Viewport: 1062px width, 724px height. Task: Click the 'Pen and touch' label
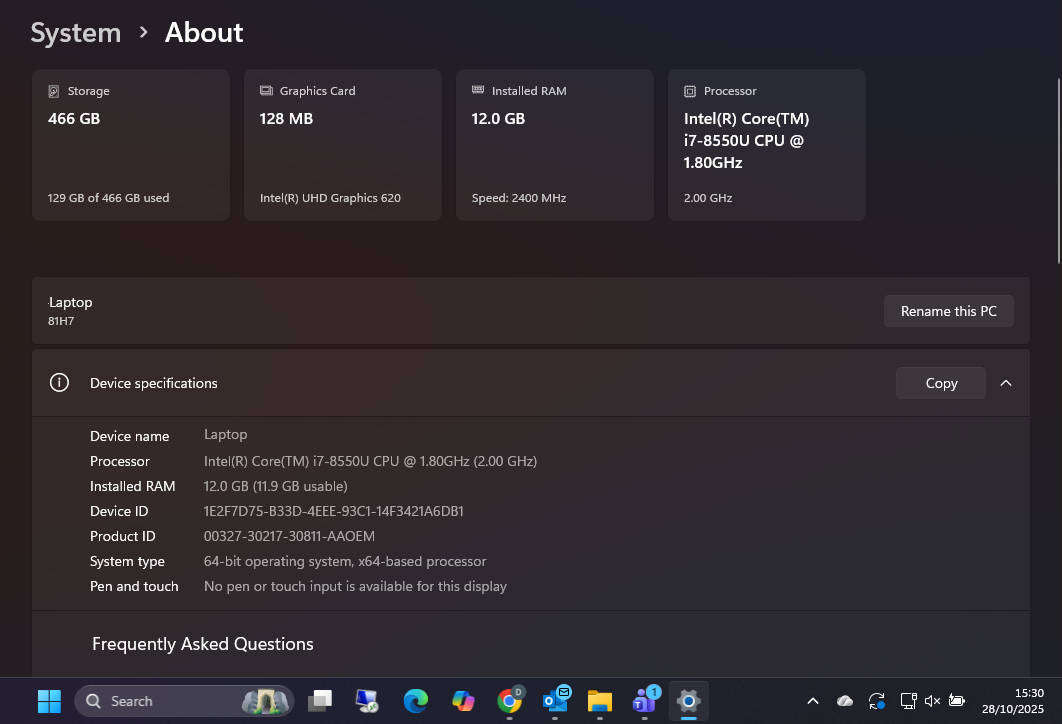tap(134, 587)
